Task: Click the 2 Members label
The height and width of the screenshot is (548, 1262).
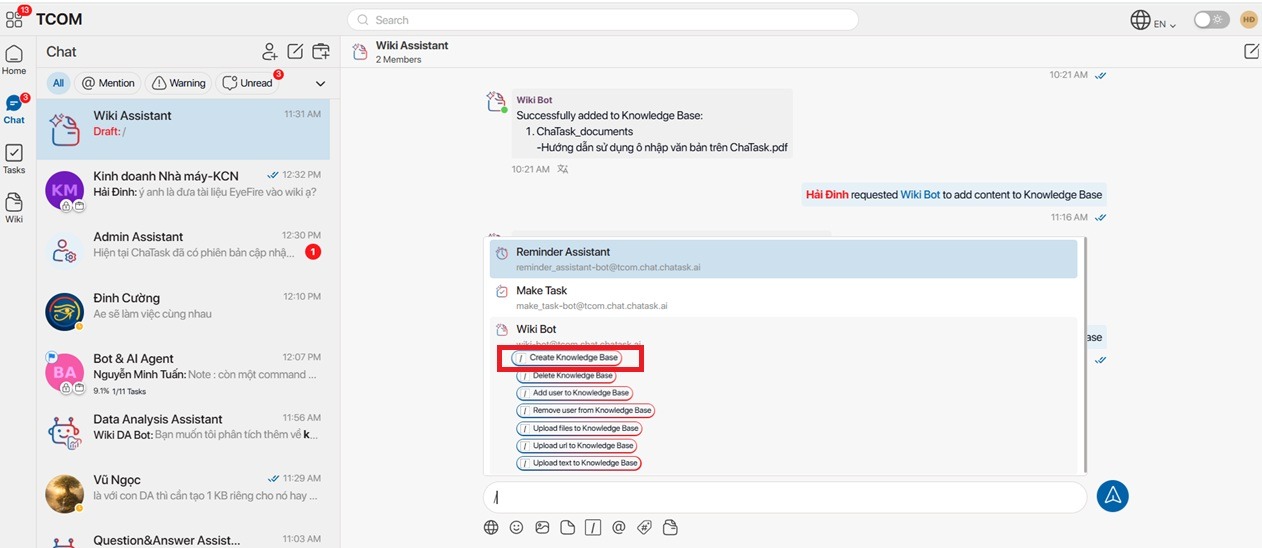Action: pos(399,60)
